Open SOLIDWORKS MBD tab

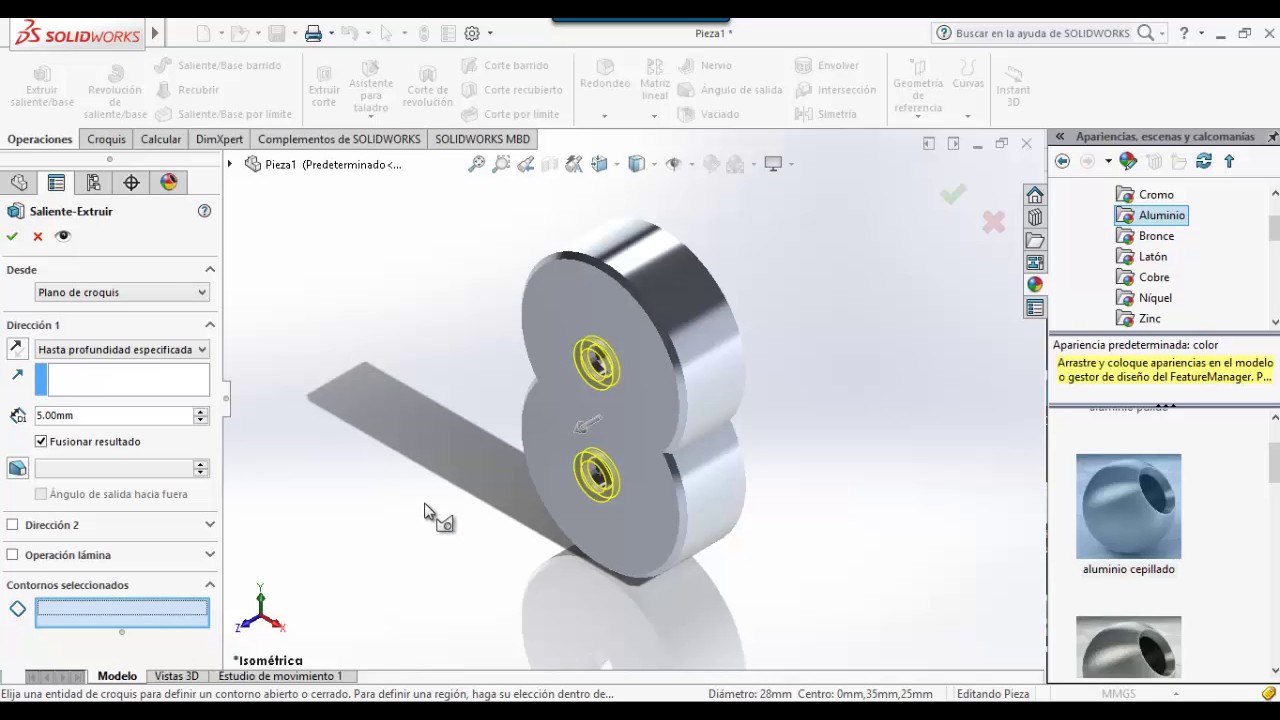coord(482,139)
